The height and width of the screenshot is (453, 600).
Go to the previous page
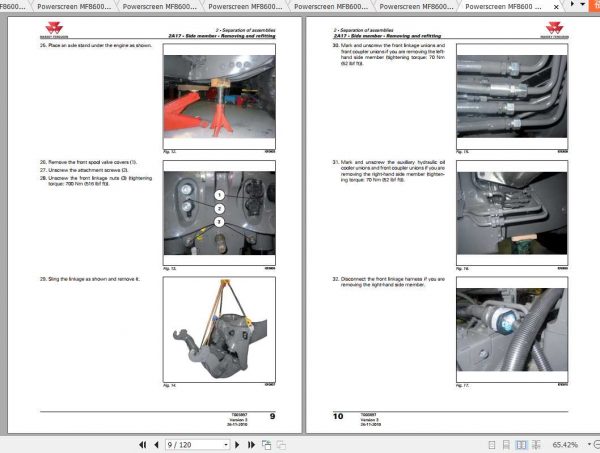[156, 445]
